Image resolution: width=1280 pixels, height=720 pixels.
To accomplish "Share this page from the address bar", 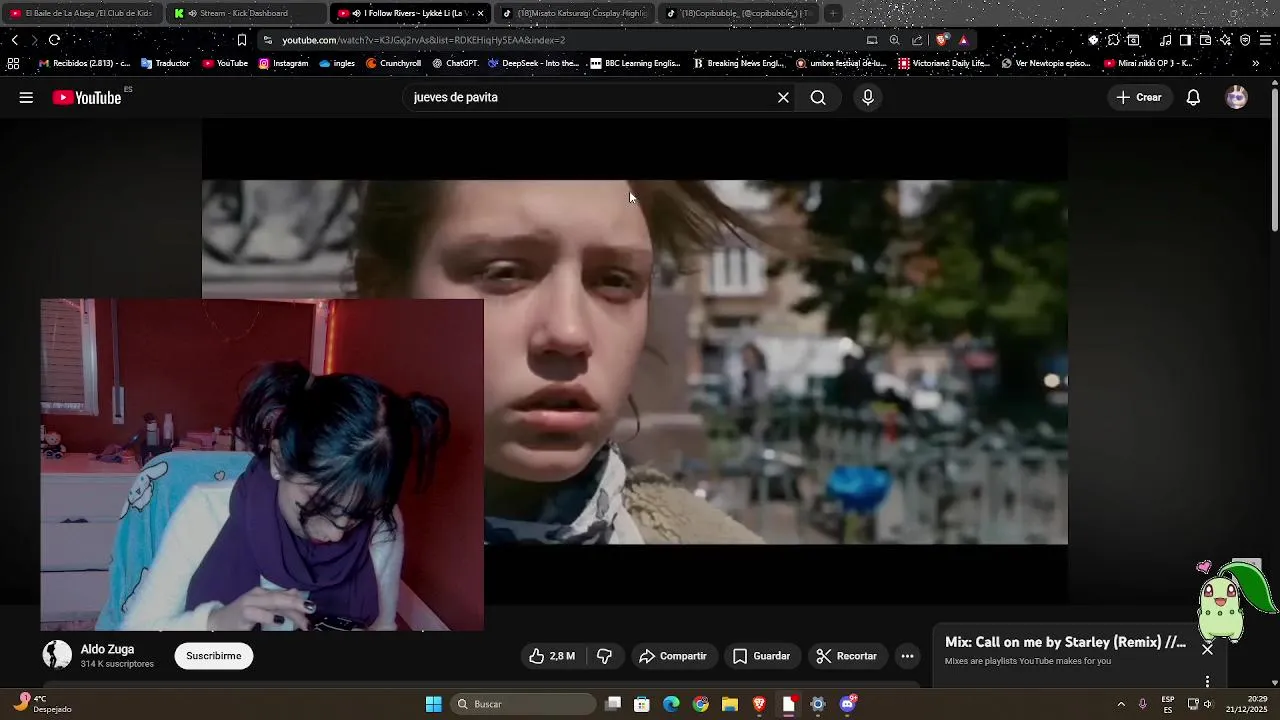I will [917, 40].
